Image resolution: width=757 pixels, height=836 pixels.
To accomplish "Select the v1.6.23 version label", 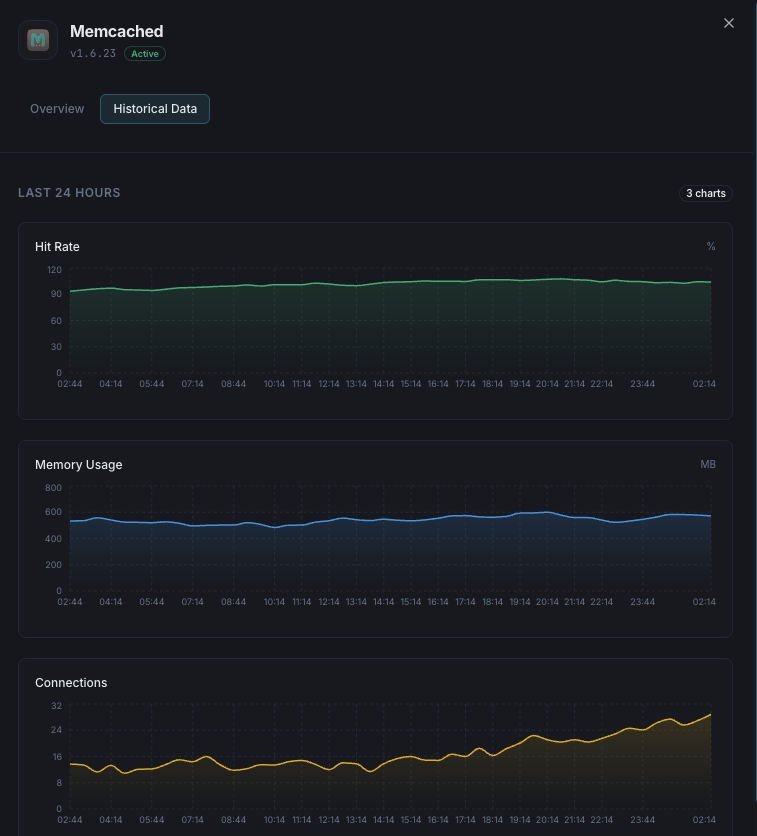I will [x=90, y=54].
